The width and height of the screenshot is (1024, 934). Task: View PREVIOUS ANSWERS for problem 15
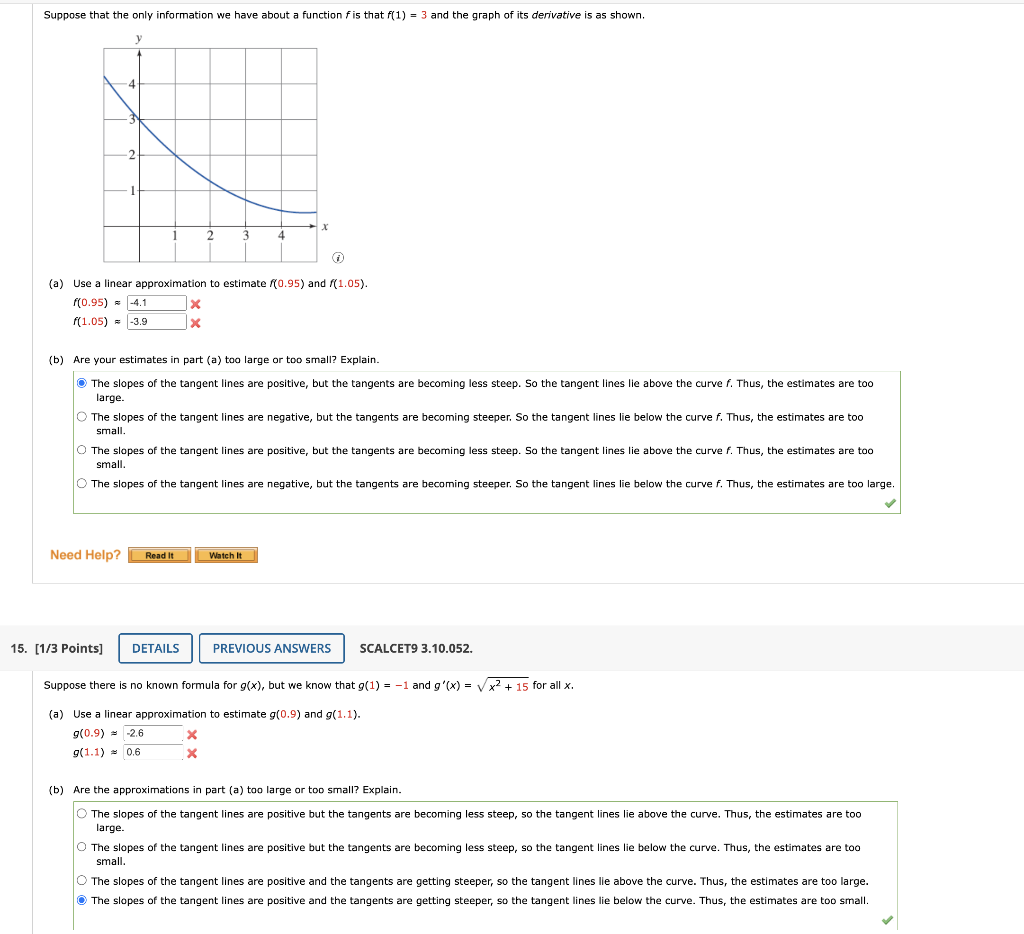271,648
